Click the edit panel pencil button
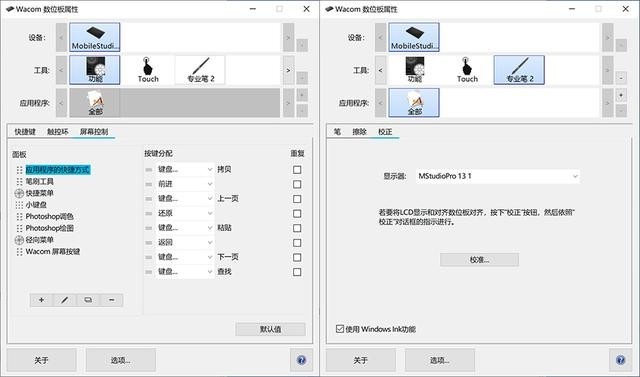This screenshot has height=377, width=640. coord(64,300)
